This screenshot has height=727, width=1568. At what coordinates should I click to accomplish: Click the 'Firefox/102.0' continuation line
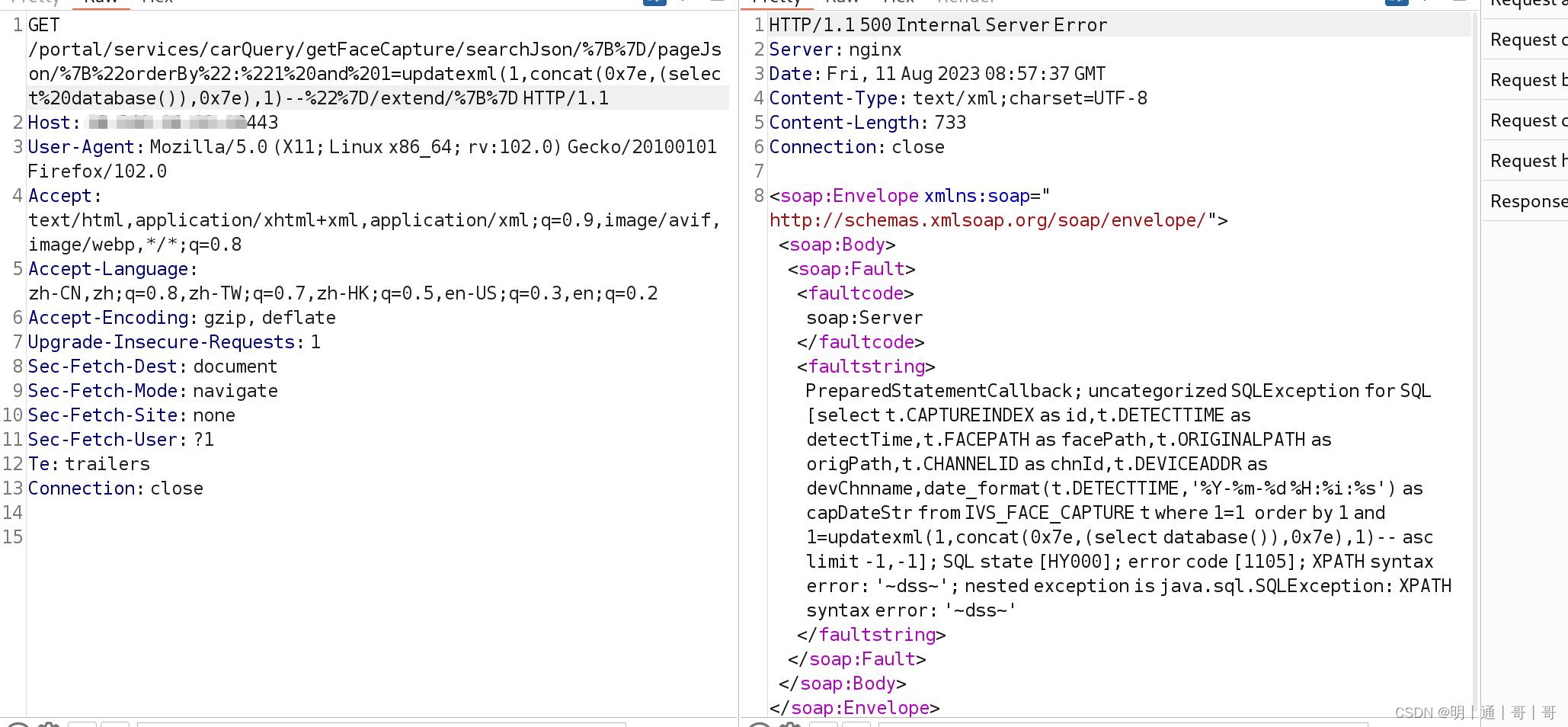pos(98,171)
